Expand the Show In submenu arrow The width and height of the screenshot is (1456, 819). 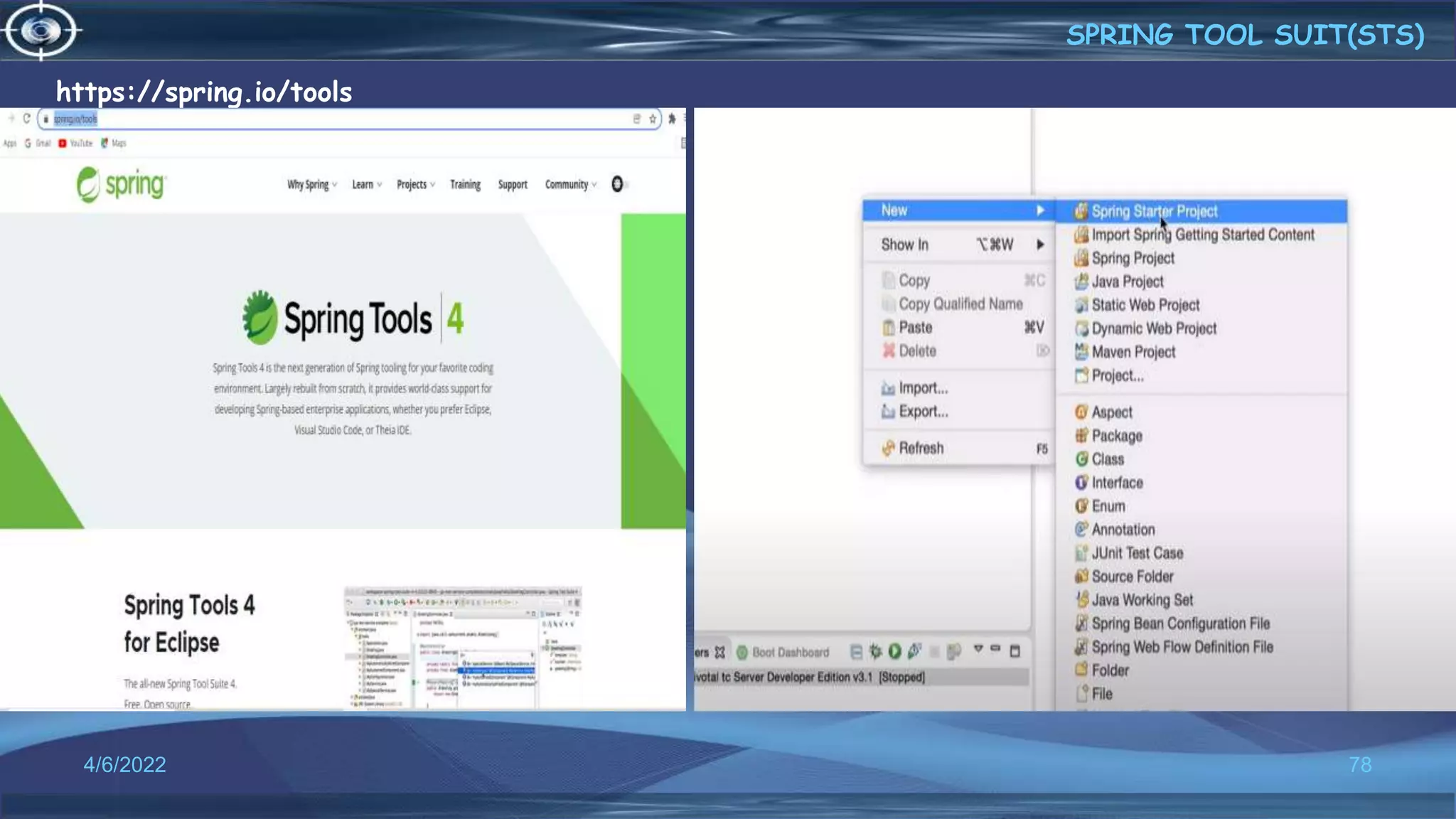(x=1040, y=245)
